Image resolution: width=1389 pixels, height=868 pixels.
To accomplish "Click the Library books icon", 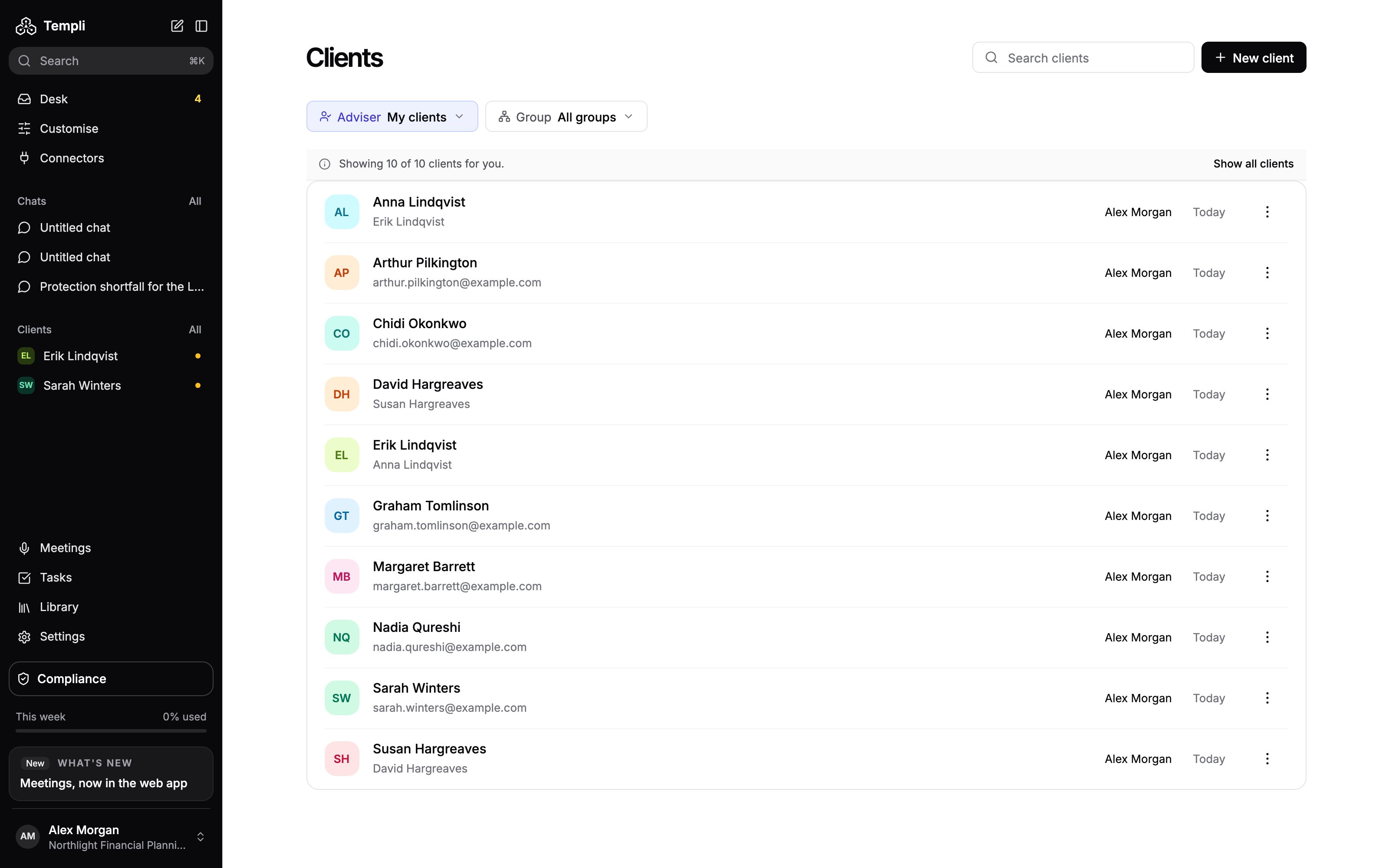I will [x=24, y=607].
